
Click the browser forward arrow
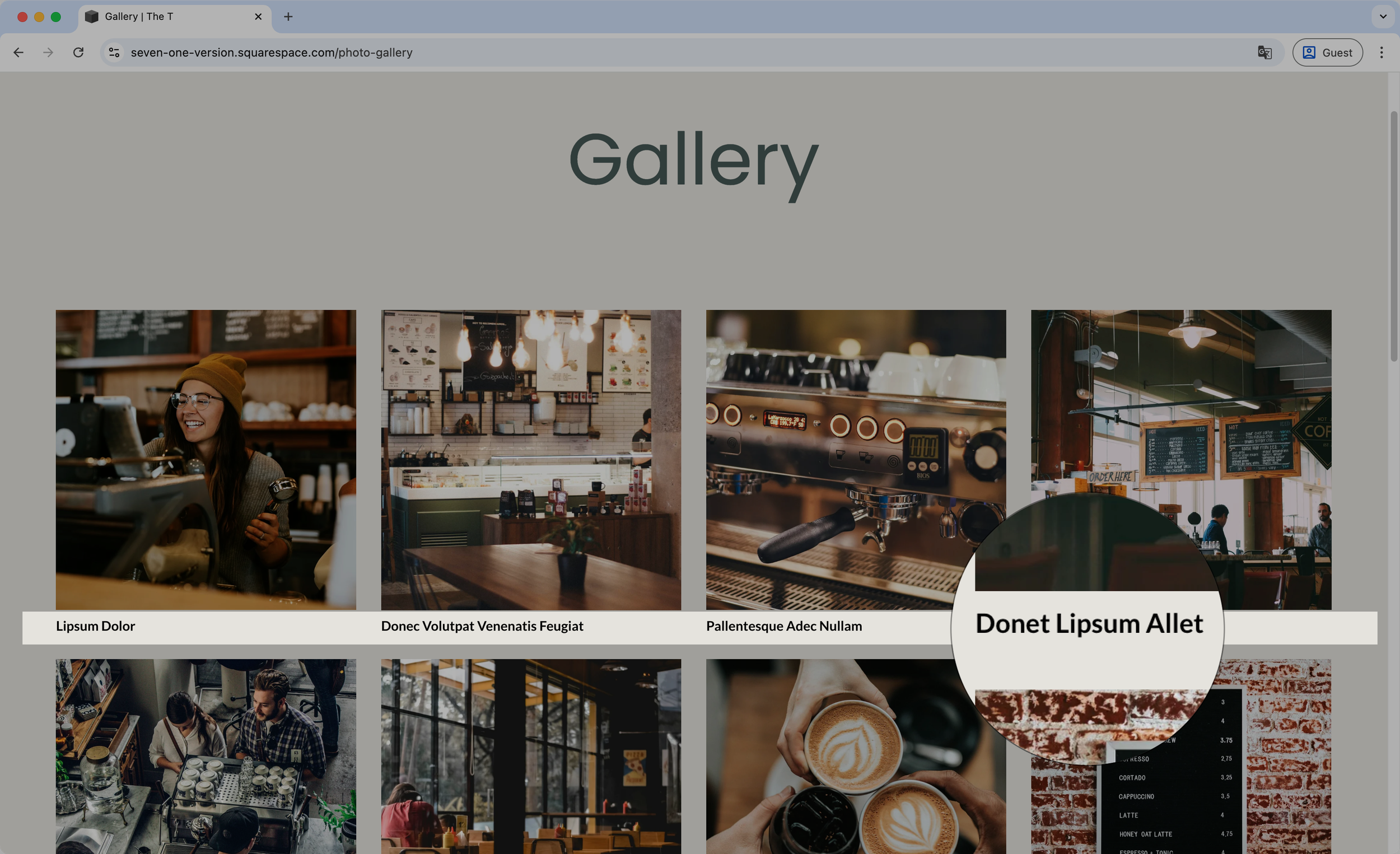(48, 52)
